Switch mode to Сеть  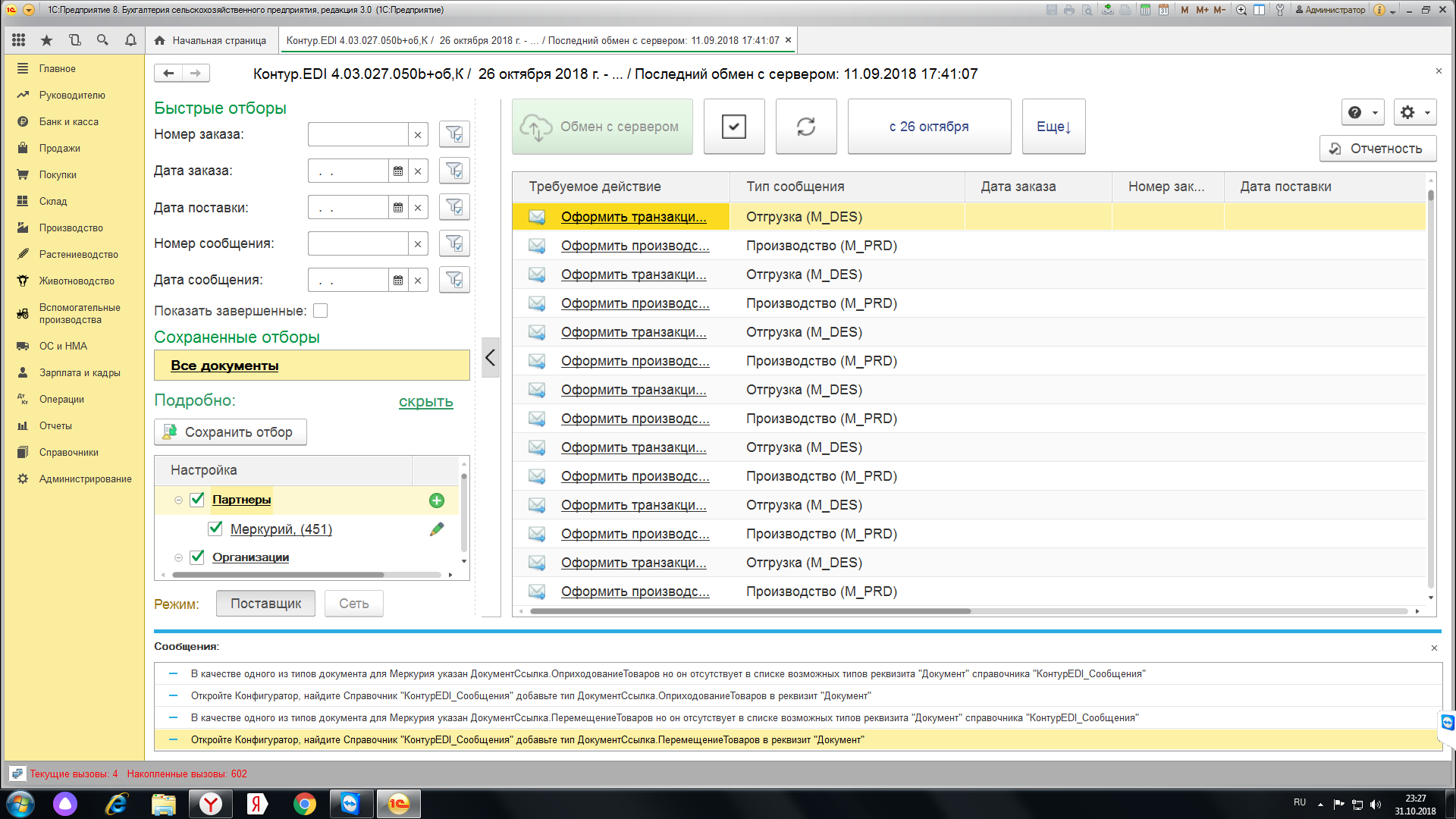[x=354, y=604]
